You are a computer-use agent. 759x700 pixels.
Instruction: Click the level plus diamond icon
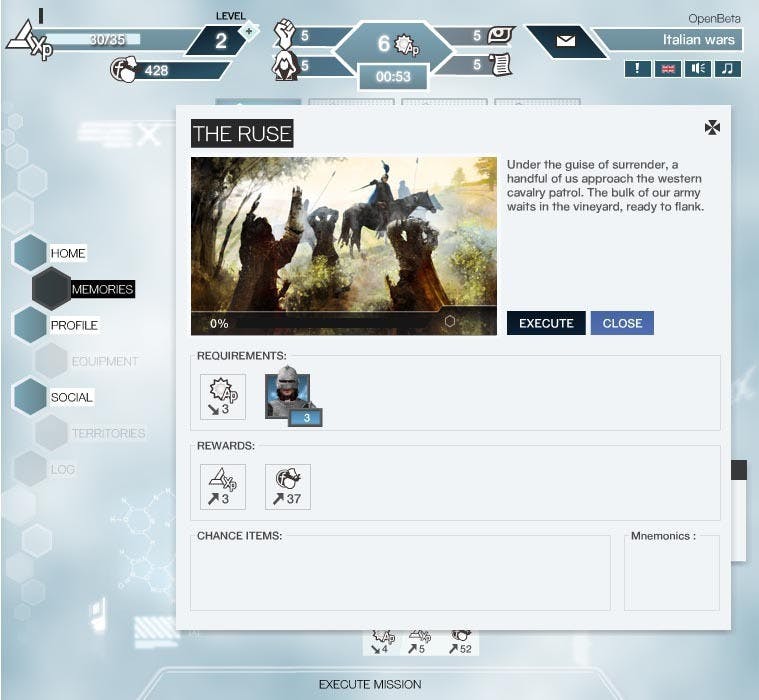point(249,32)
